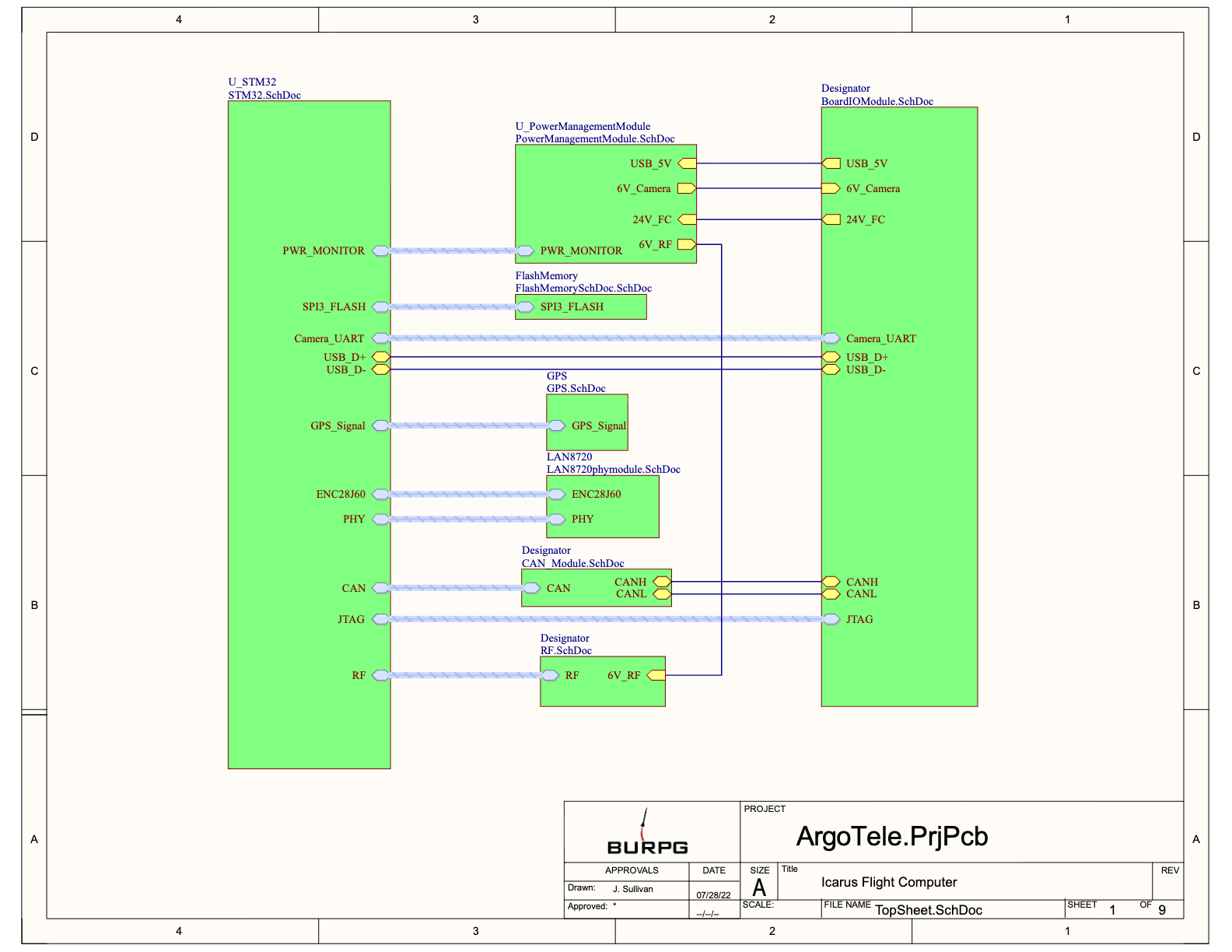Select the JTAG port arrow on BoardIOModule
The height and width of the screenshot is (952, 1232).
(831, 619)
